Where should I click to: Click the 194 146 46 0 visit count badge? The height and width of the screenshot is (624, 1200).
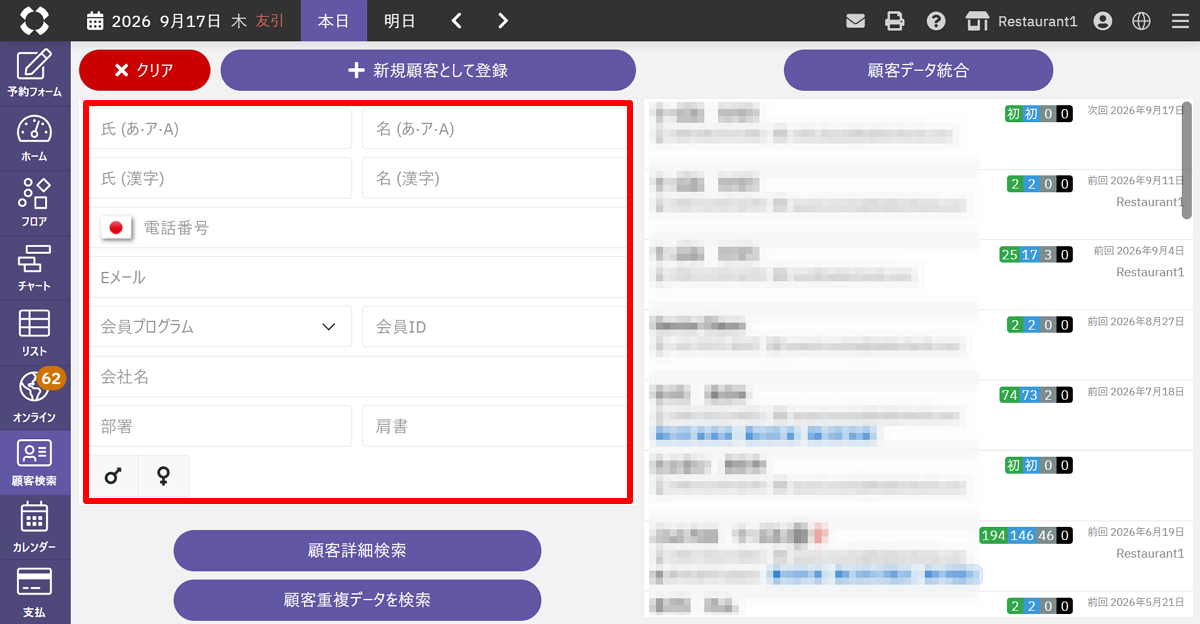[x=1027, y=535]
